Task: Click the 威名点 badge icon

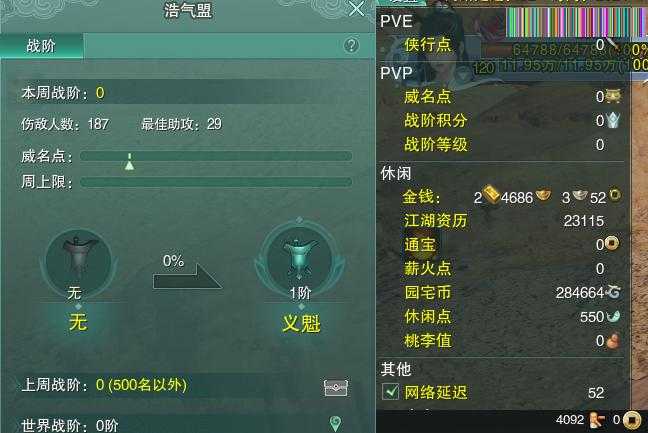Action: (613, 96)
